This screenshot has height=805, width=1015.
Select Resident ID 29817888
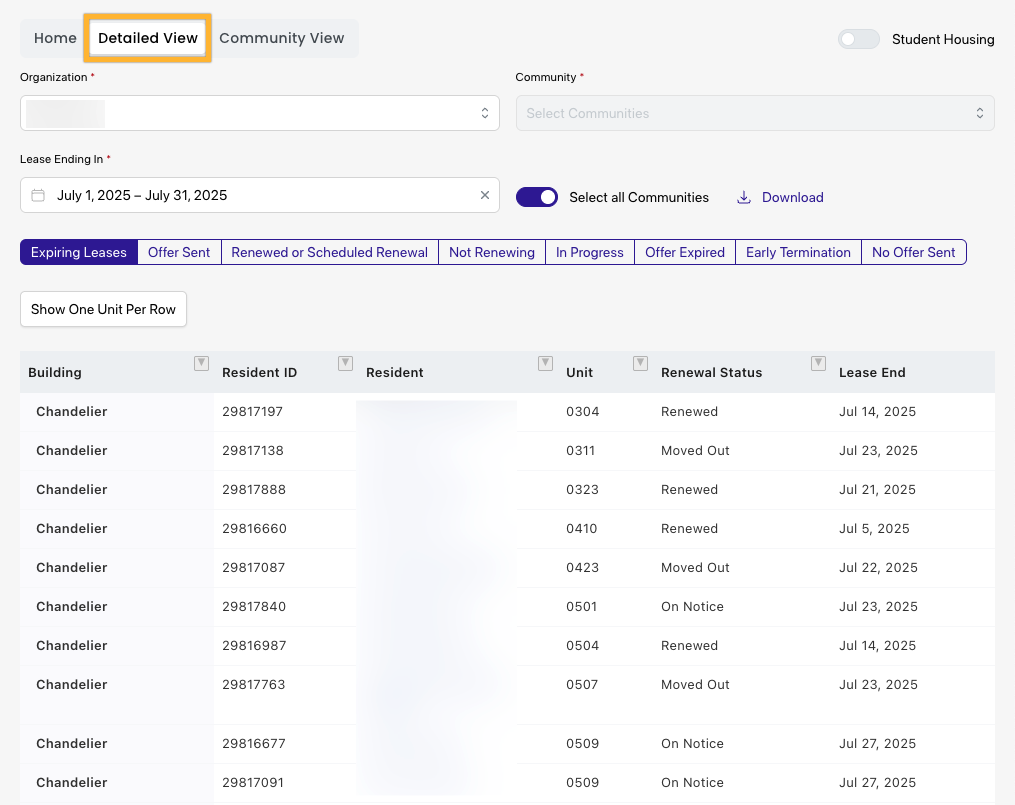[x=254, y=490]
